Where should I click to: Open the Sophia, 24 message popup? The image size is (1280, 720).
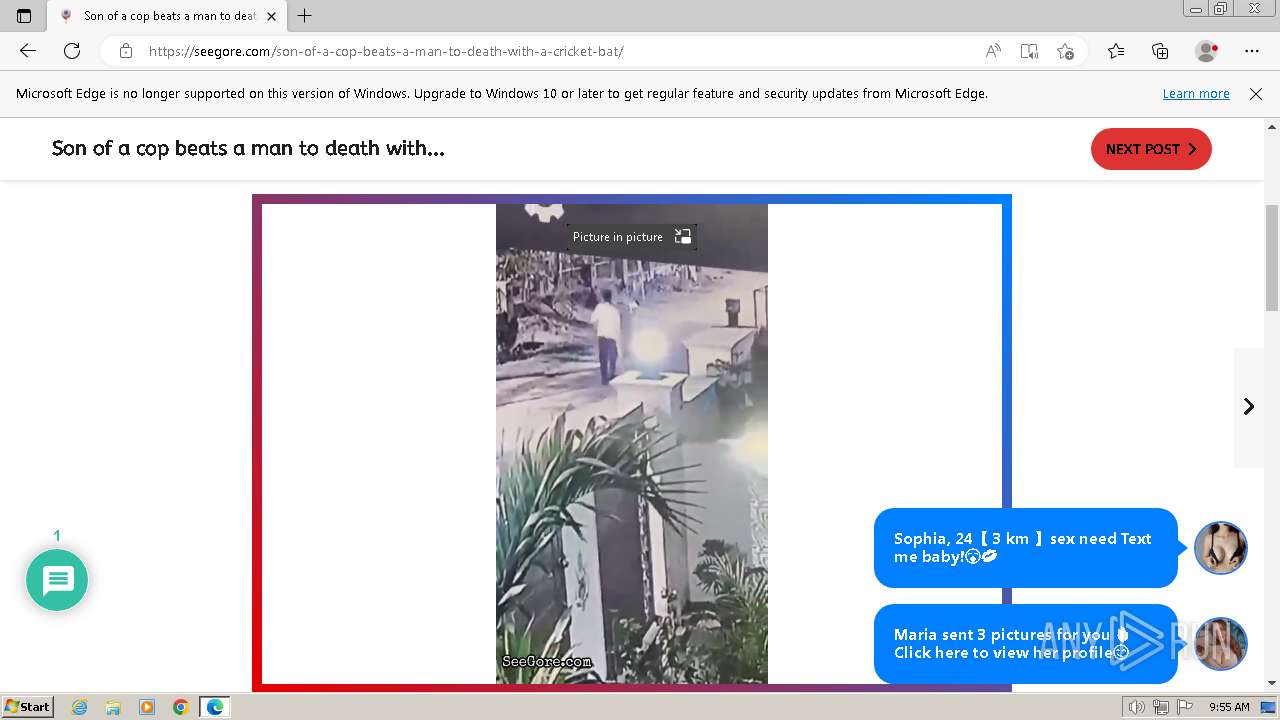tap(1026, 548)
